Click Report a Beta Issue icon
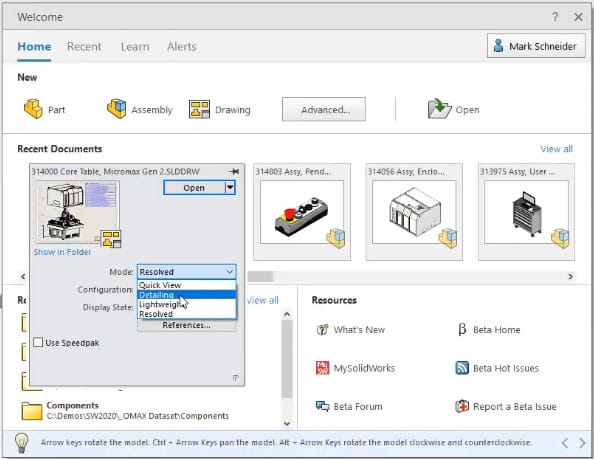The width and height of the screenshot is (594, 459). click(x=462, y=406)
